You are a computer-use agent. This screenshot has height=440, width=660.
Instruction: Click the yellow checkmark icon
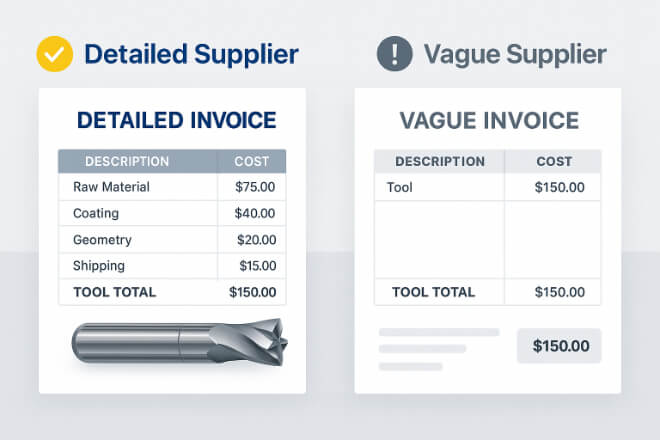(55, 54)
